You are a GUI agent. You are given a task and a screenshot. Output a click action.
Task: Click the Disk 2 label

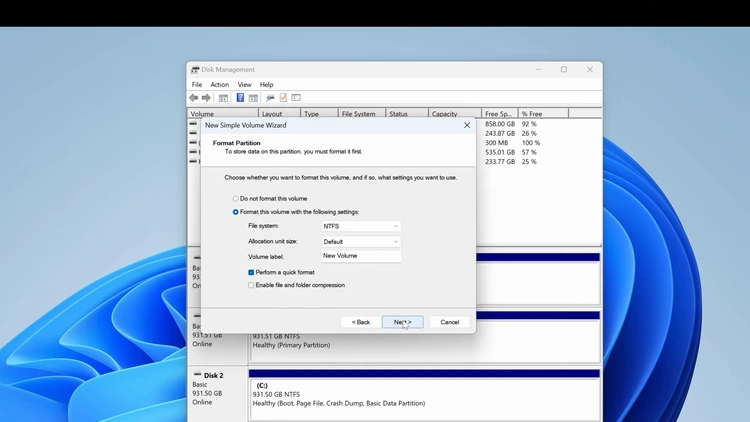point(214,376)
